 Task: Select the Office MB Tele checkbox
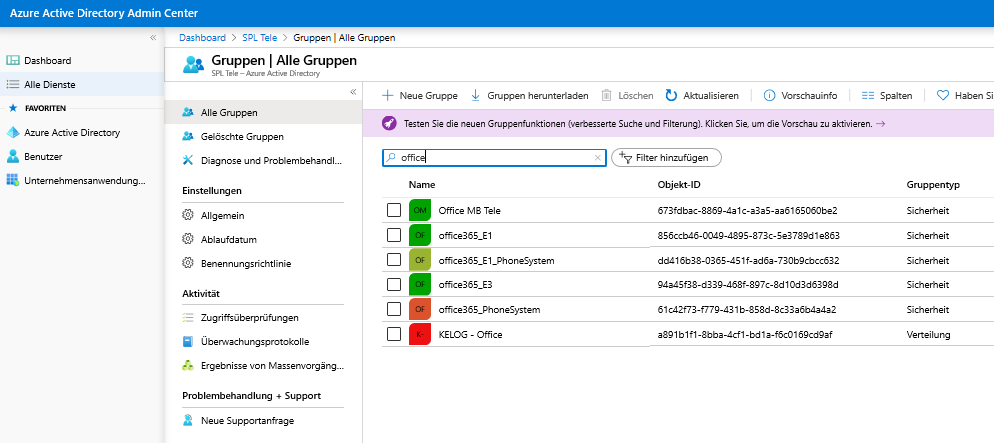coord(394,210)
